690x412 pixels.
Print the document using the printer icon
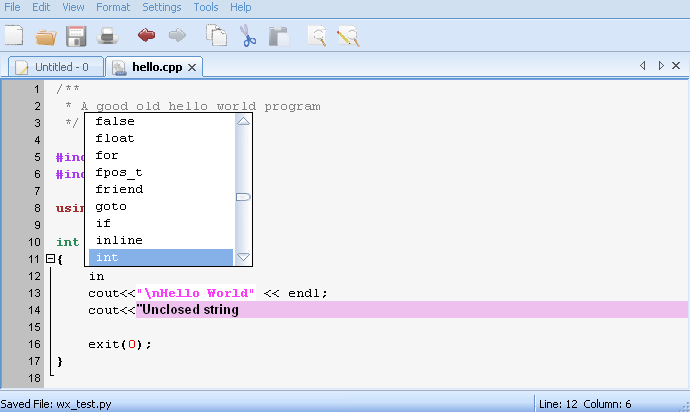pyautogui.click(x=107, y=36)
